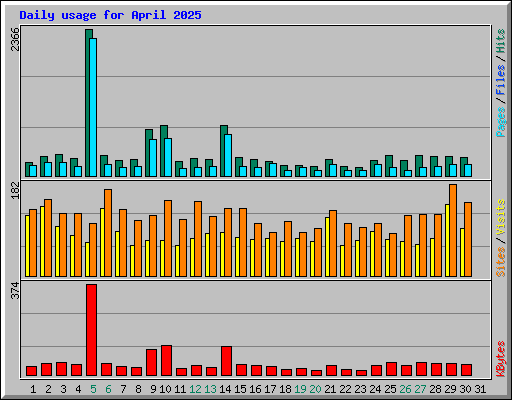Click the Files legend label

[x=501, y=80]
